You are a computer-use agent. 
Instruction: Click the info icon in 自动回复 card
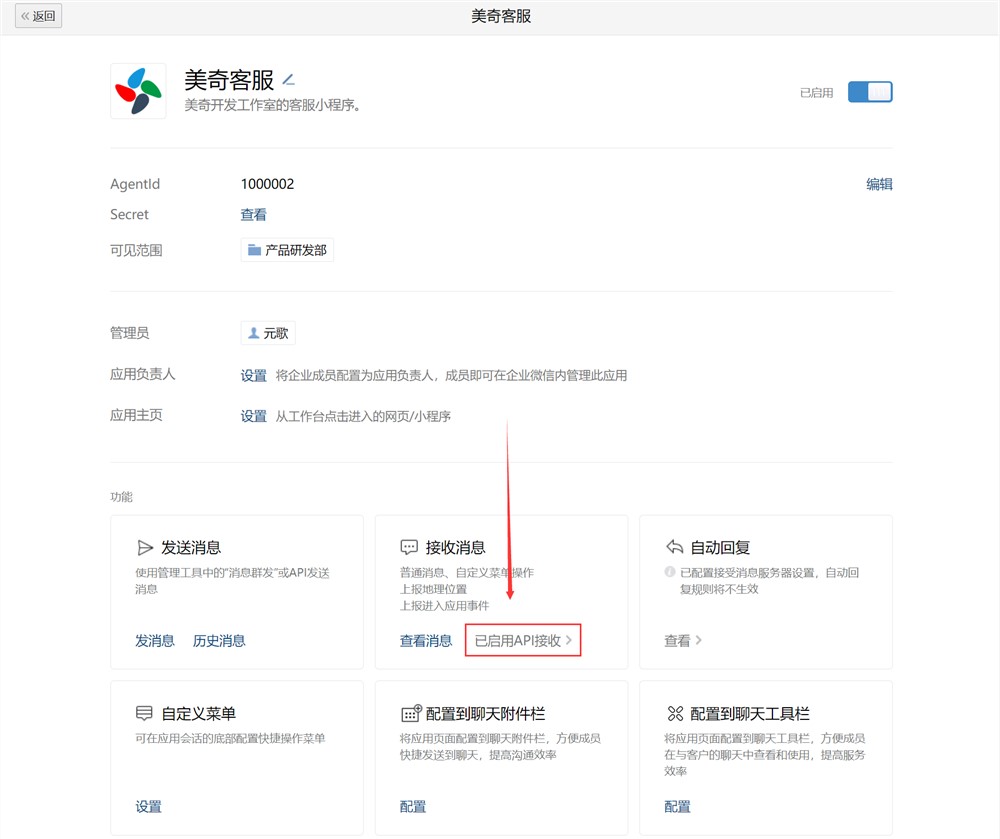click(x=670, y=572)
